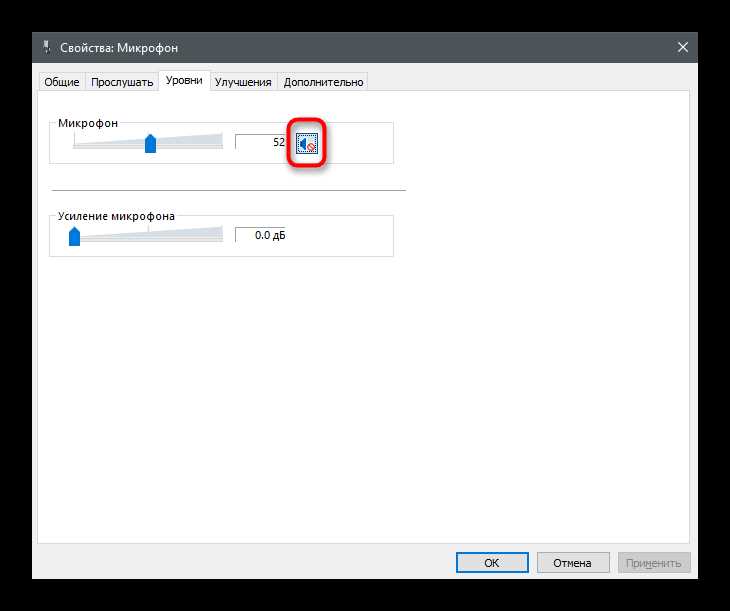Click the boost field showing 0.0 дБ

pyautogui.click(x=260, y=235)
